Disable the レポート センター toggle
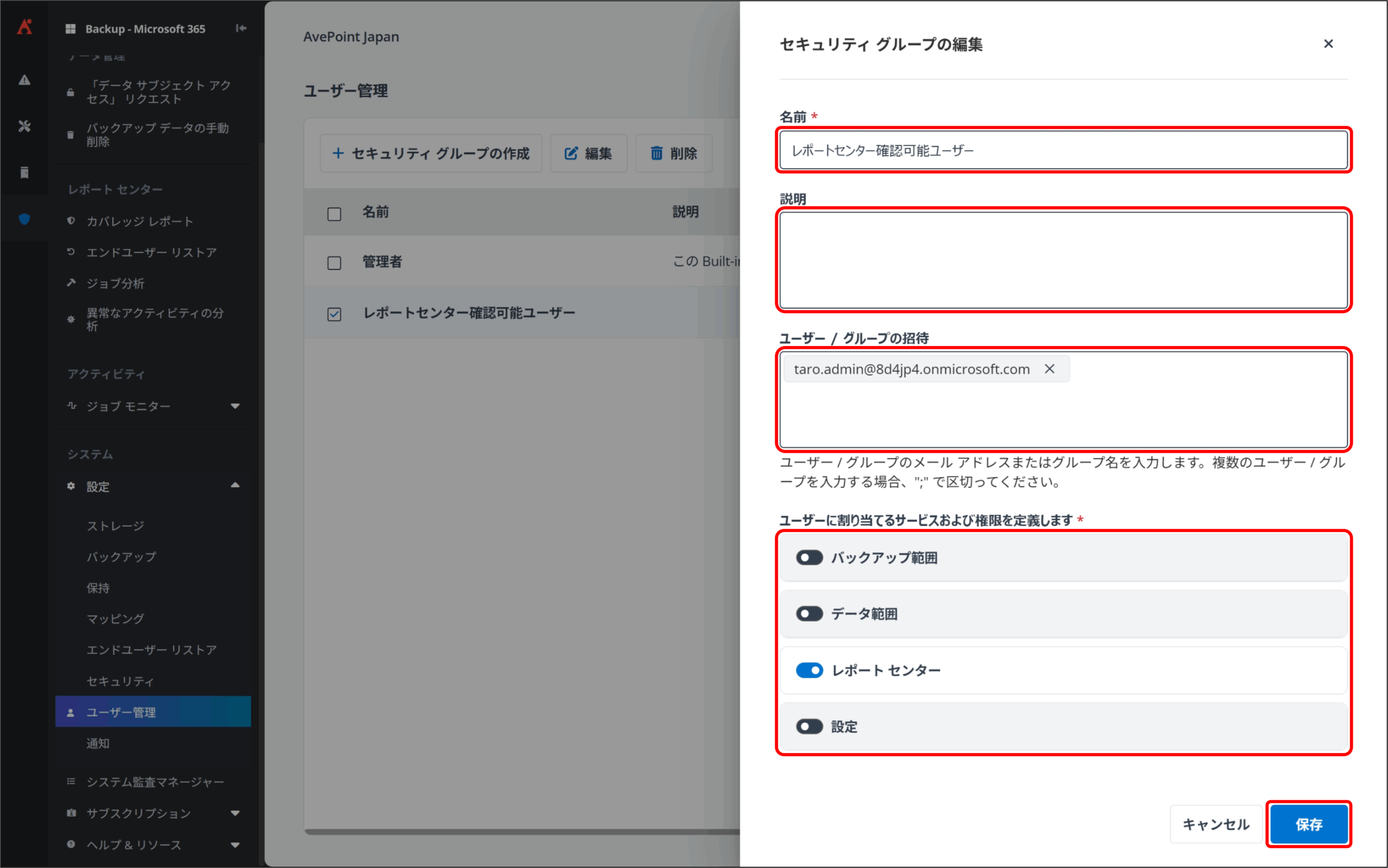The image size is (1388, 868). 809,670
